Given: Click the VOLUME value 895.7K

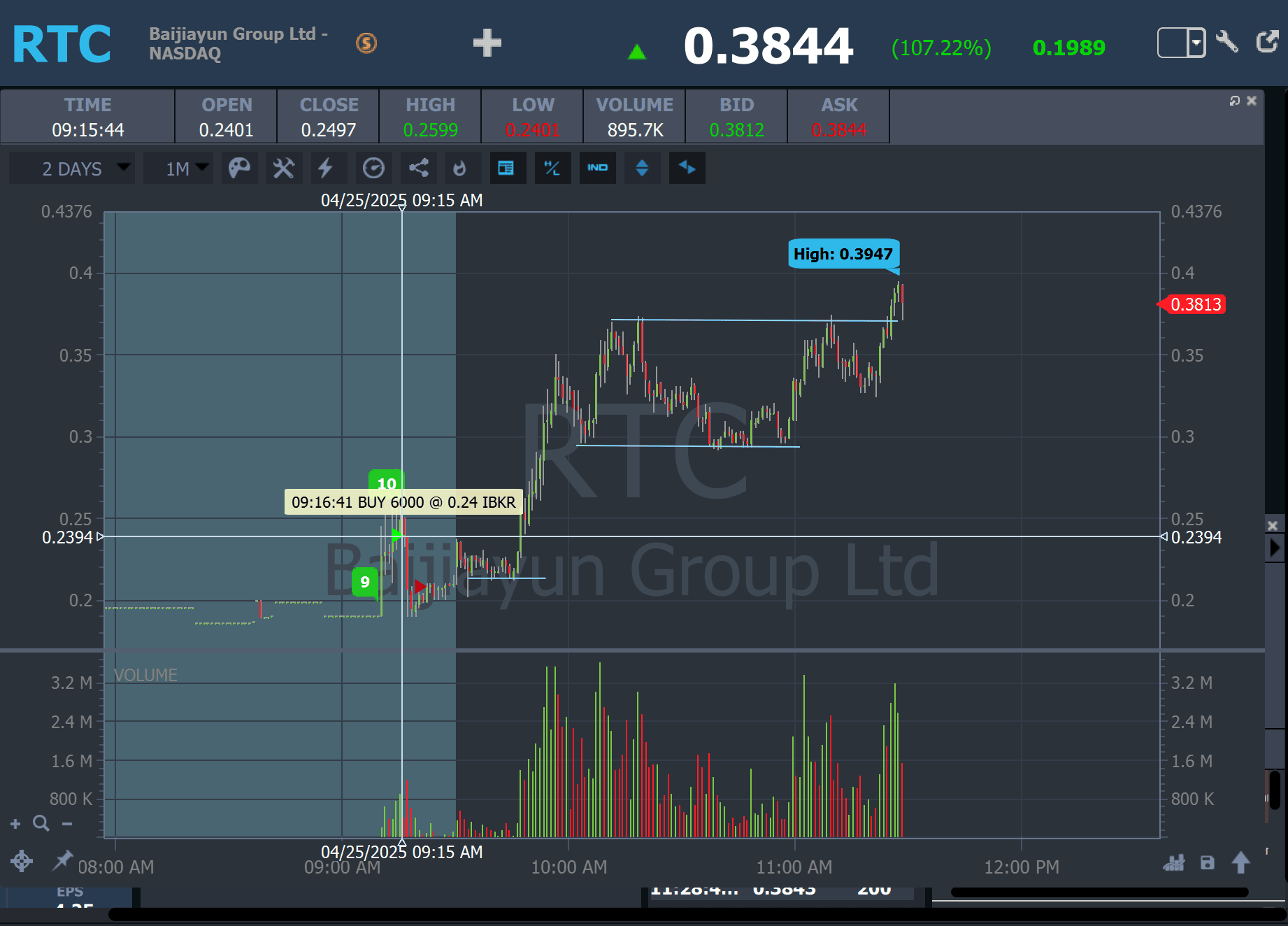Looking at the screenshot, I should 635,130.
